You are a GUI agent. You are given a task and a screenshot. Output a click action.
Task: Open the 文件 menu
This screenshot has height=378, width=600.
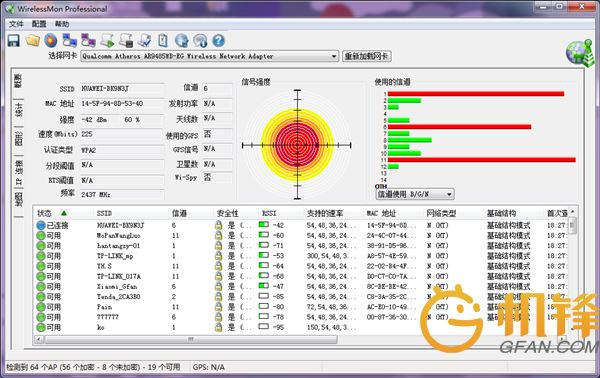point(16,24)
